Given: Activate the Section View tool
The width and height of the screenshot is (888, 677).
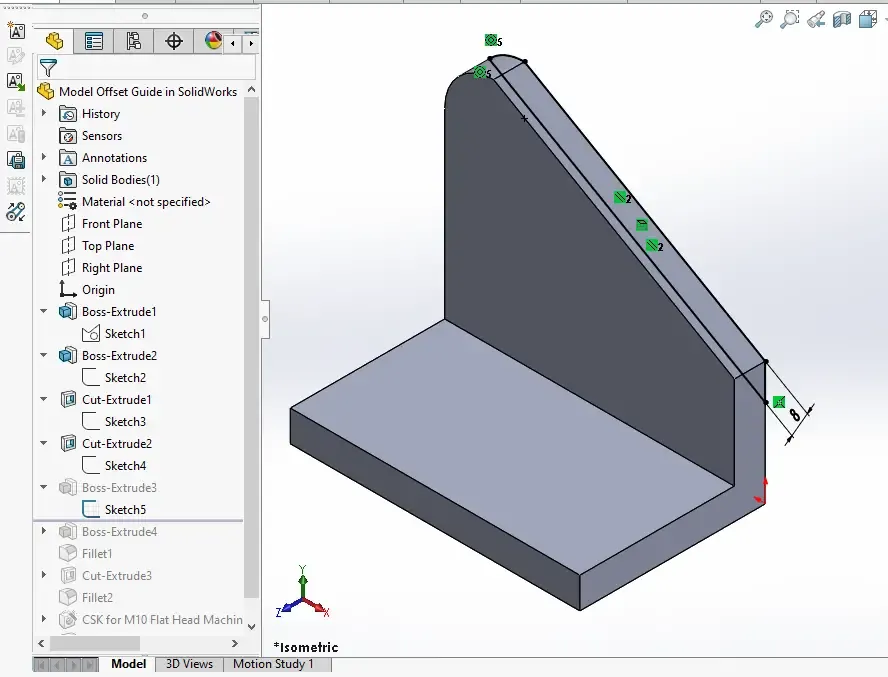Looking at the screenshot, I should point(842,19).
